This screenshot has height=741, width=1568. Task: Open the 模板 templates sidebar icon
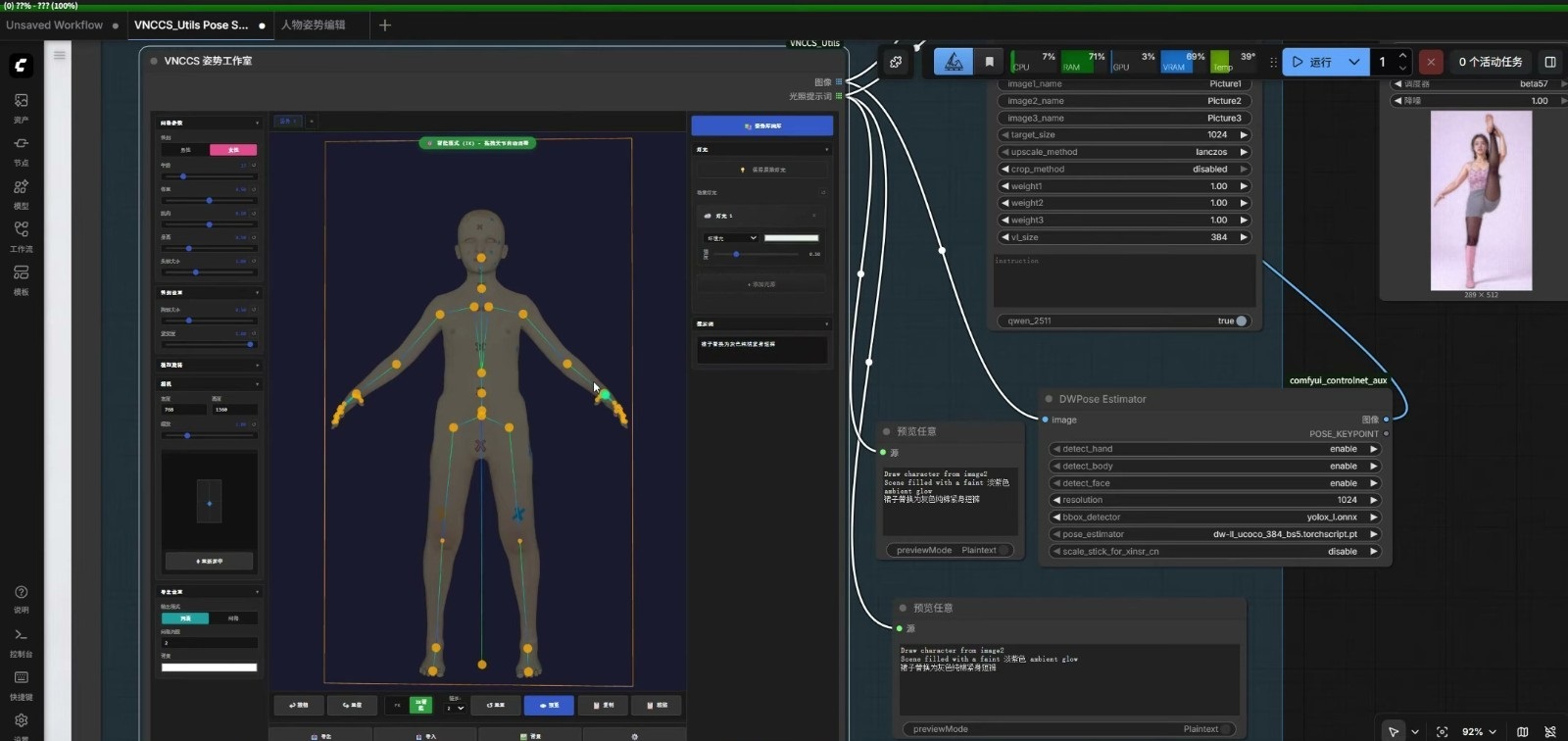tap(21, 273)
